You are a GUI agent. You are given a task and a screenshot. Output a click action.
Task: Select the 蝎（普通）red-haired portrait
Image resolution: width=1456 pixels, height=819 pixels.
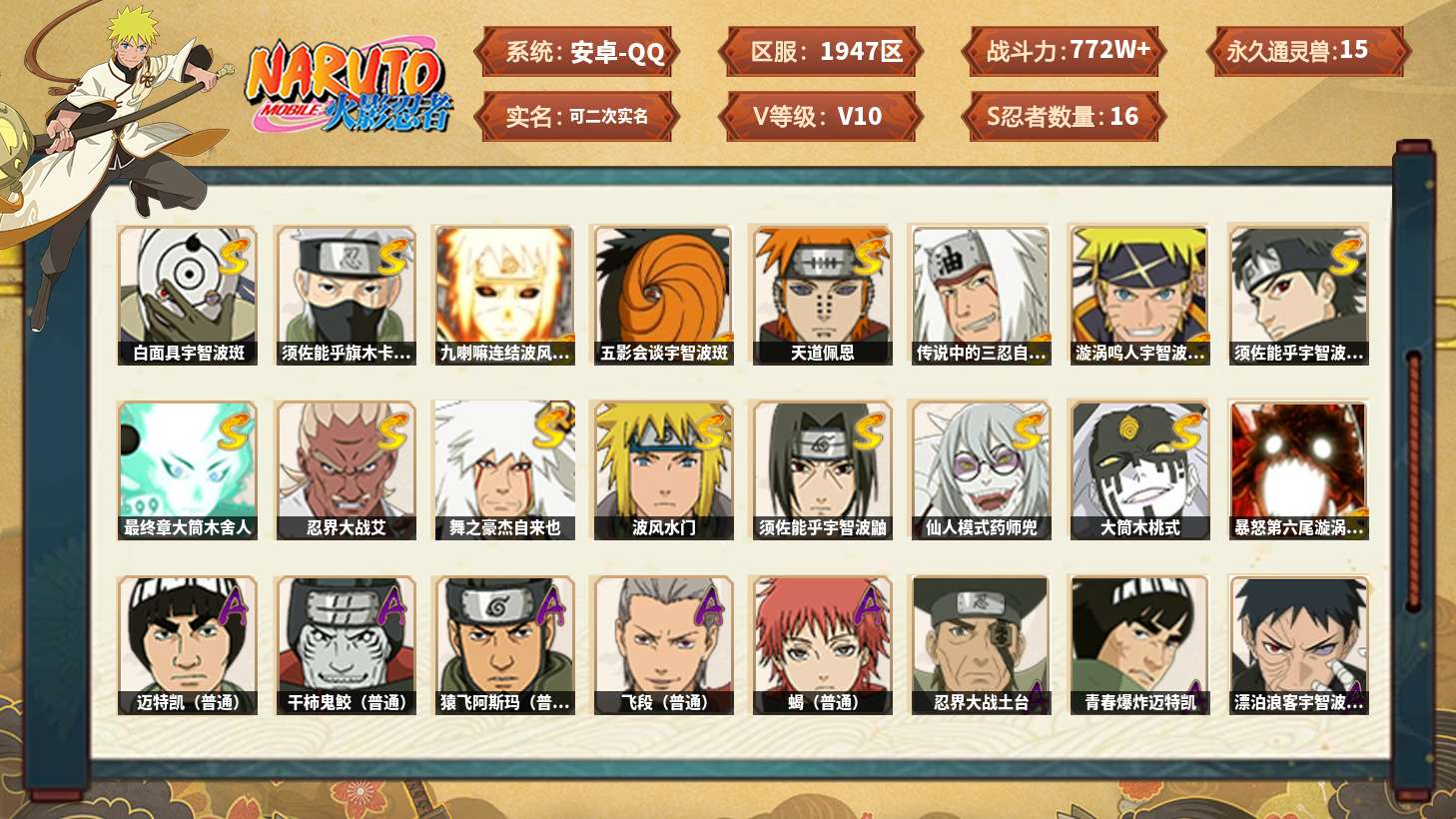coord(822,645)
